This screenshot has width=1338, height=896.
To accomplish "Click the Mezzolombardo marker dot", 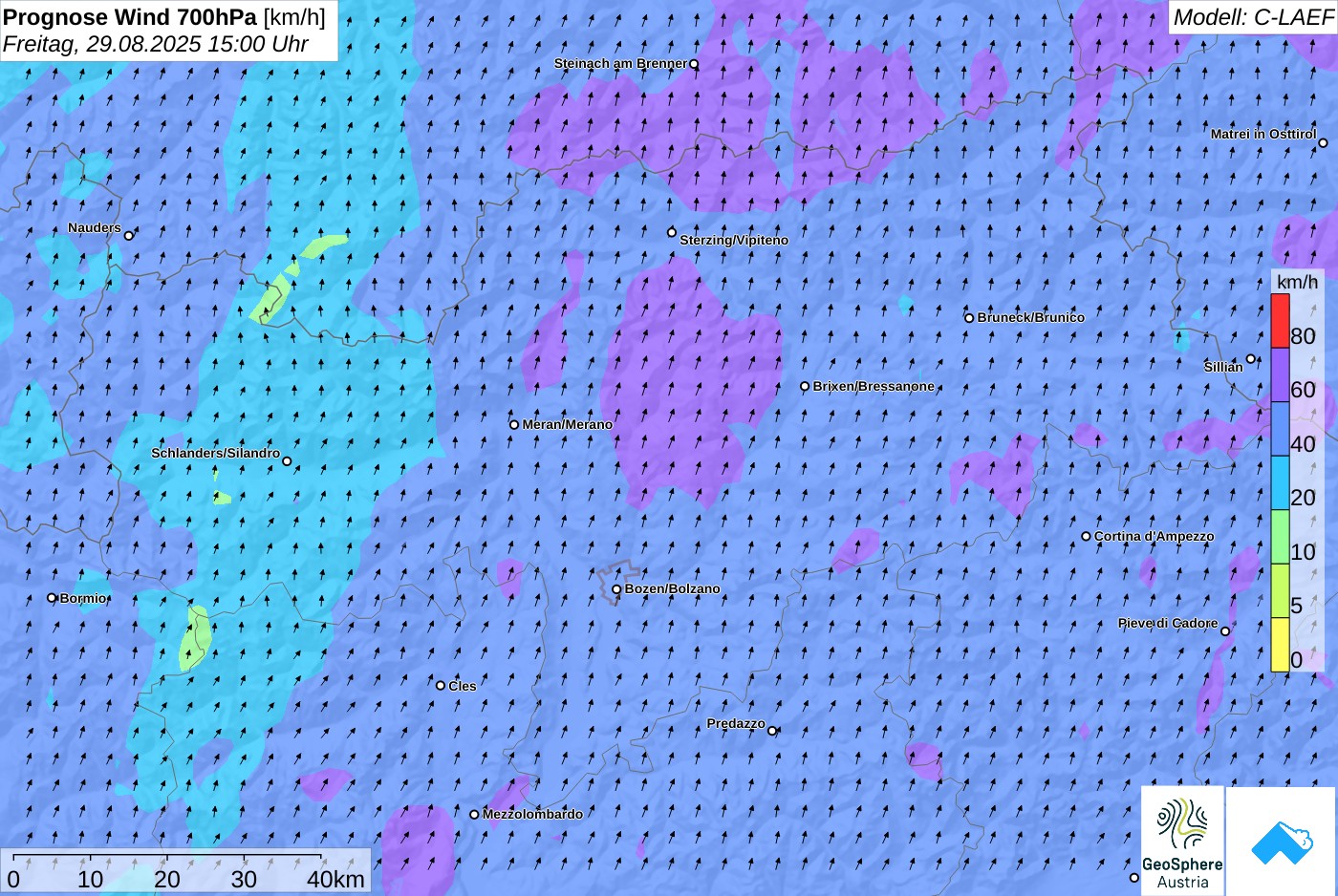I will pos(474,815).
